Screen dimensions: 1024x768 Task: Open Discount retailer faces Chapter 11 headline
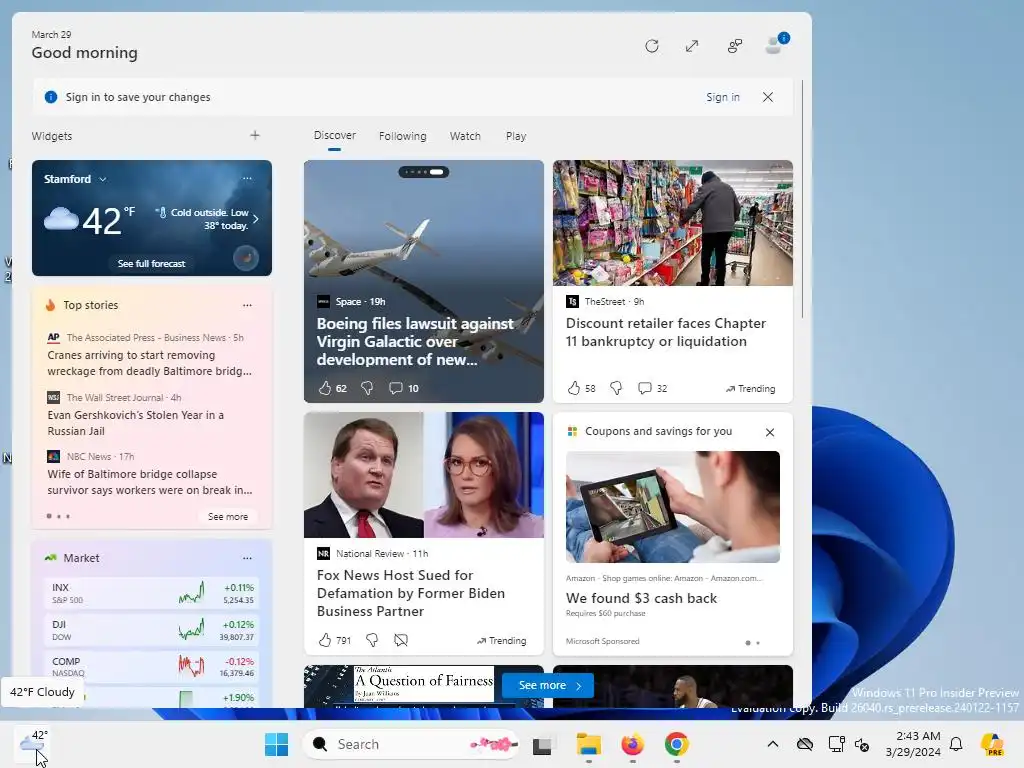pyautogui.click(x=665, y=332)
